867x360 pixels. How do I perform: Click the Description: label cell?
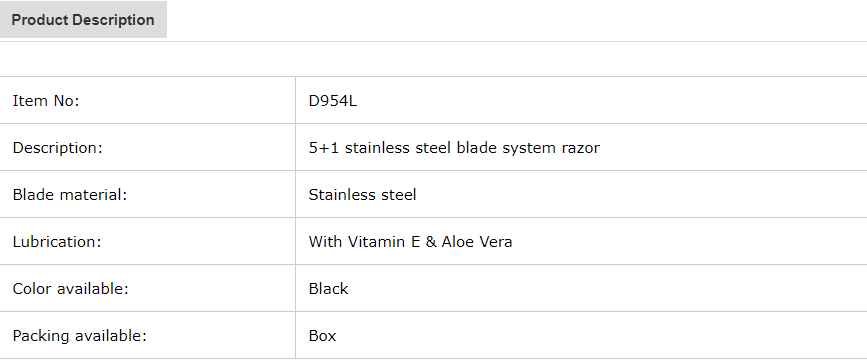148,148
